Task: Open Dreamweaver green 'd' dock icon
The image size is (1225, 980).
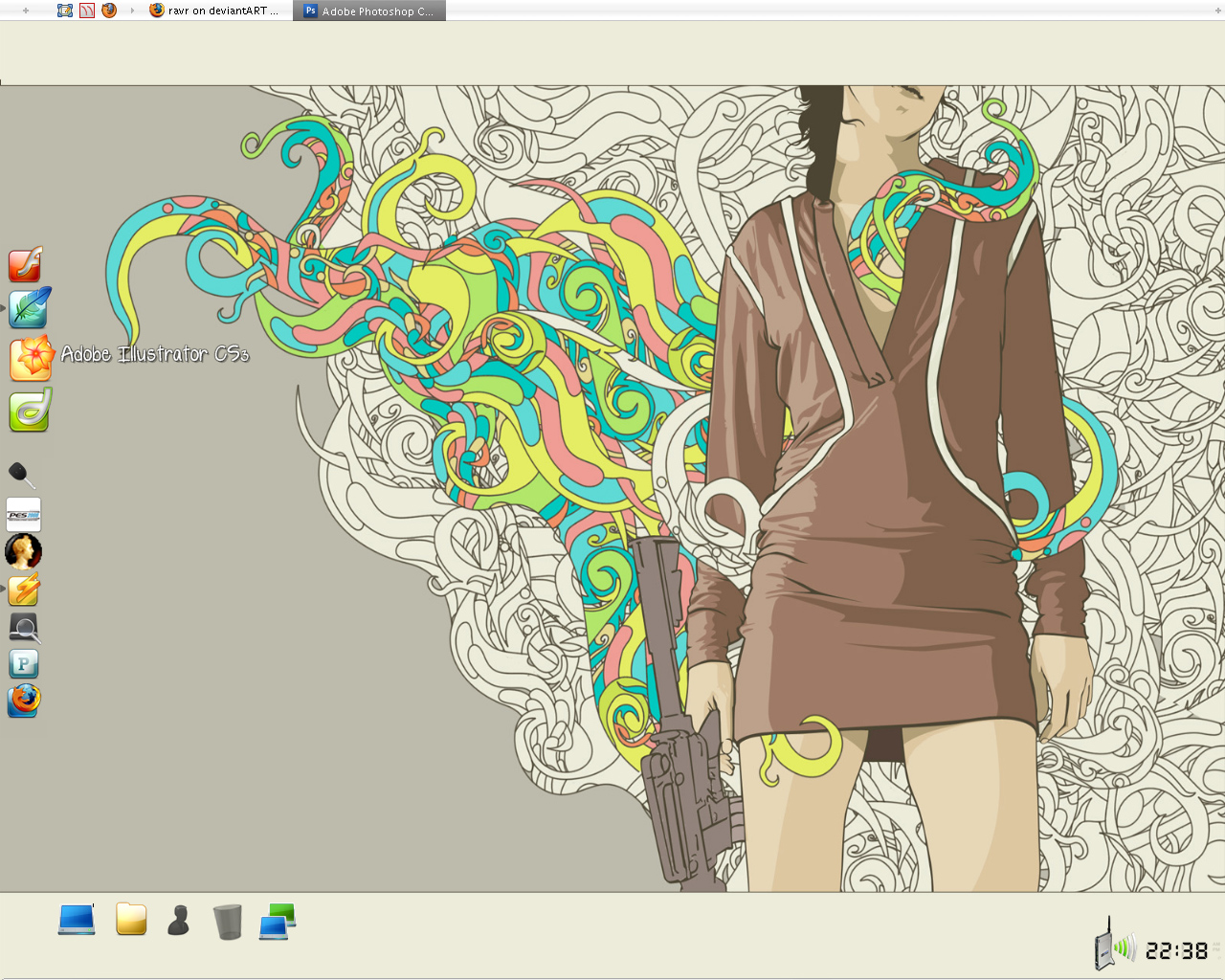Action: (30, 411)
